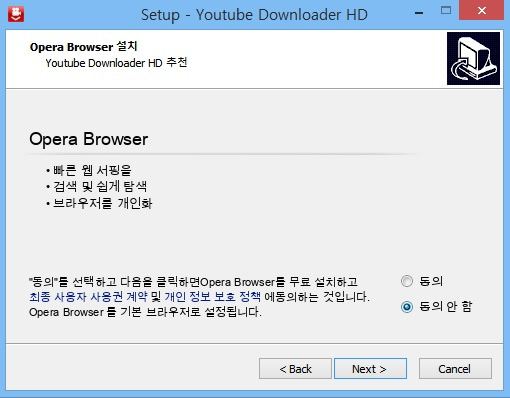
Task: Click the large 'Opera Browser' heading
Action: [x=89, y=139]
